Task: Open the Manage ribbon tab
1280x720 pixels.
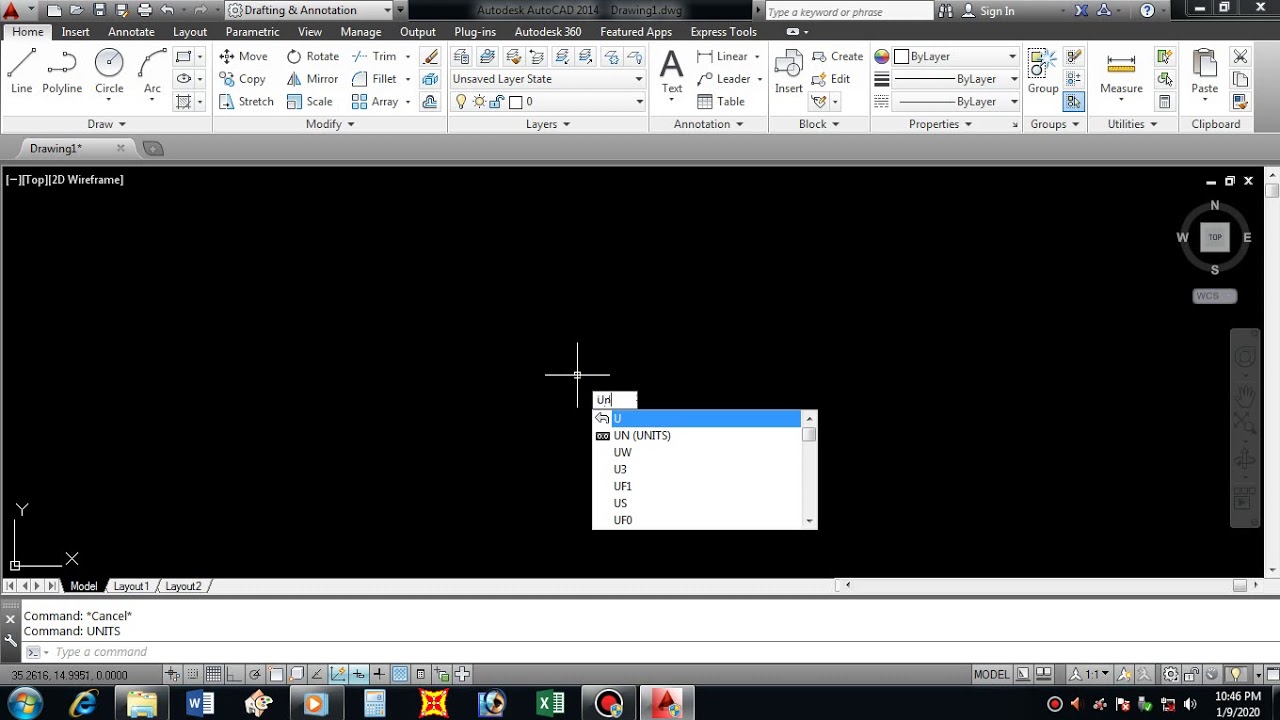Action: click(361, 32)
